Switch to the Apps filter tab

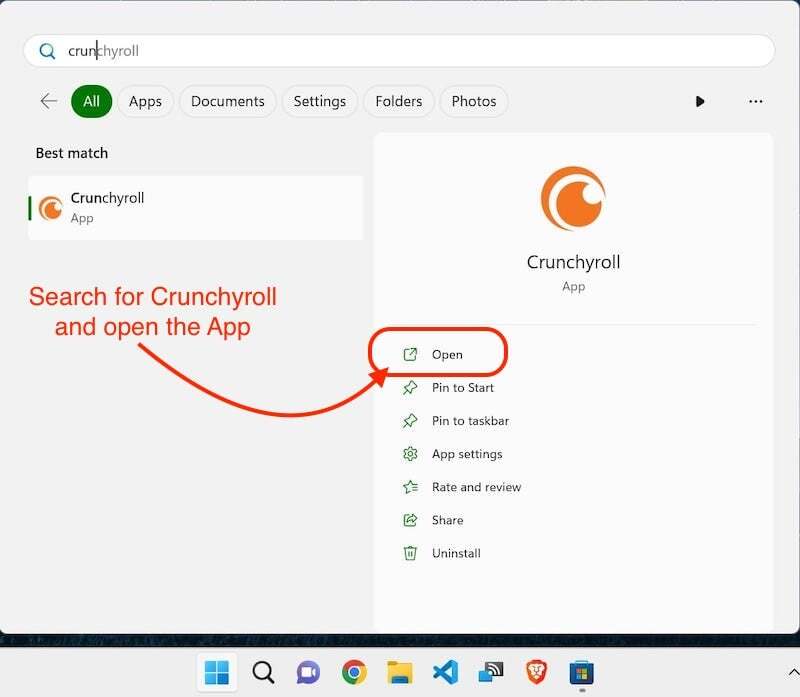(x=145, y=101)
